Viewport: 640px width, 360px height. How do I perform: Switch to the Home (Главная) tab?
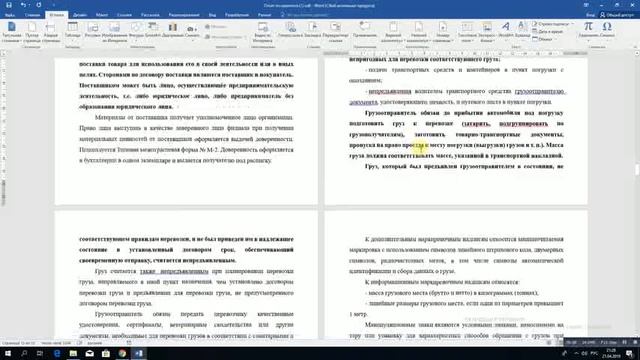tap(32, 15)
